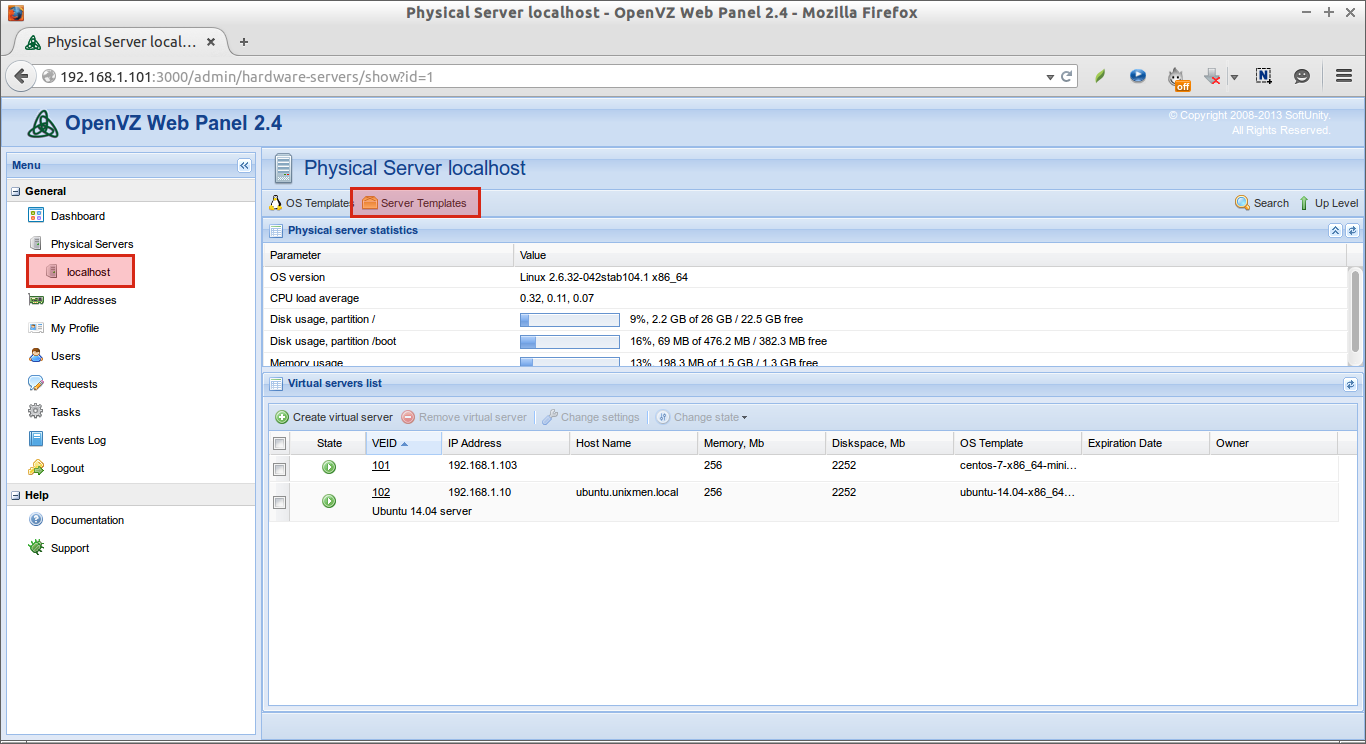Select the Physical Server localhost browser tab
Screen dimensions: 1366x744
point(120,42)
